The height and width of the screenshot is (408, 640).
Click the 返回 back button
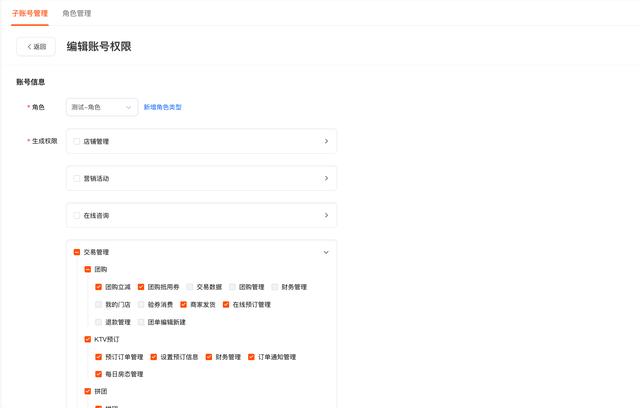click(36, 47)
